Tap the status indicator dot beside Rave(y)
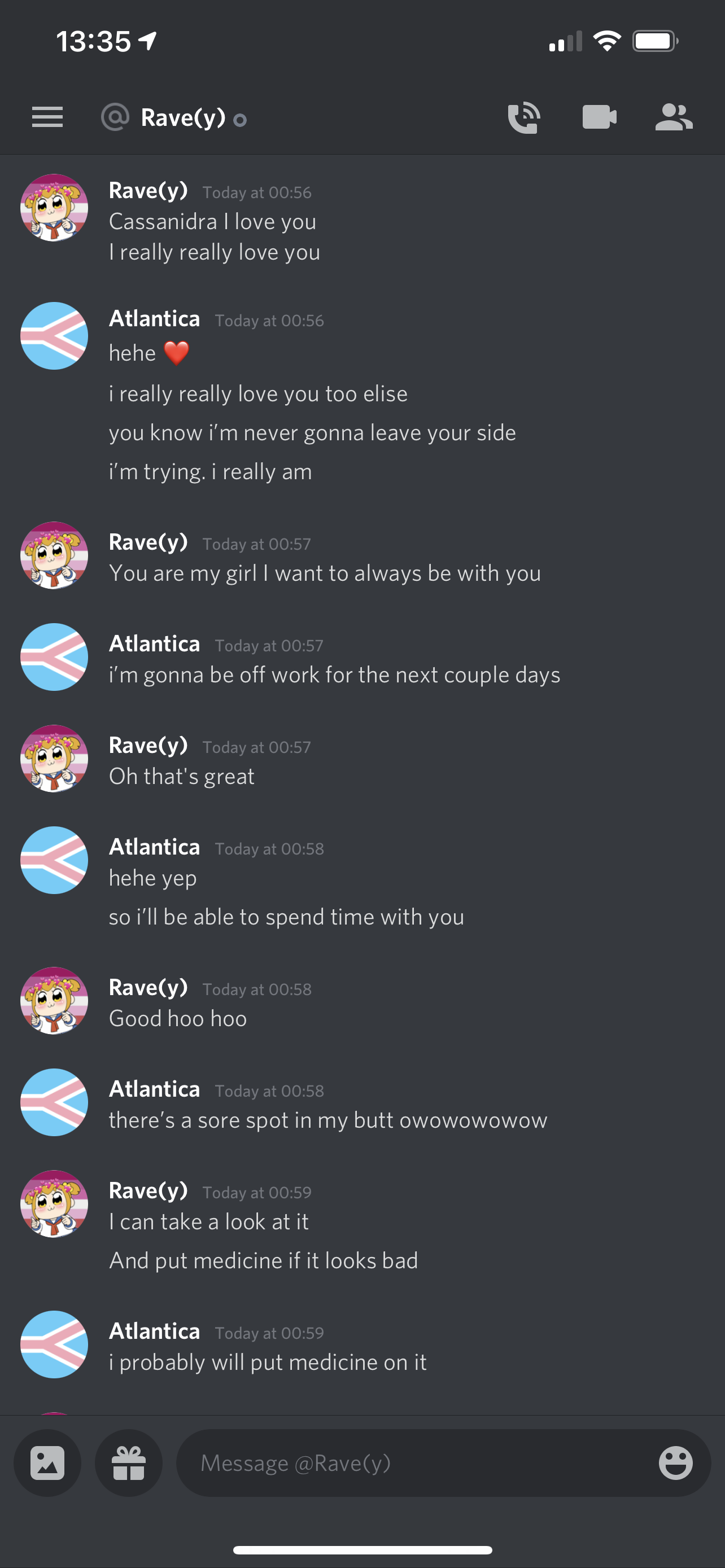The image size is (725, 1568). [240, 121]
